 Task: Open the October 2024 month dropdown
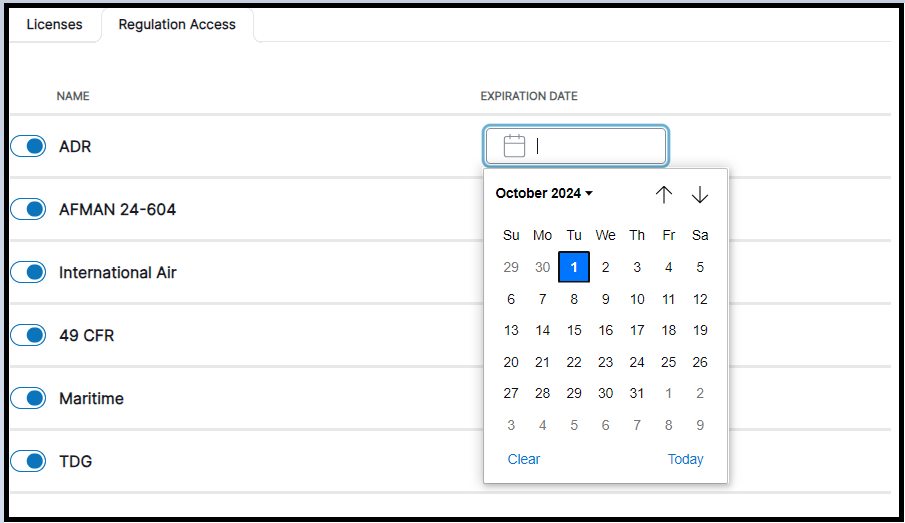(544, 194)
